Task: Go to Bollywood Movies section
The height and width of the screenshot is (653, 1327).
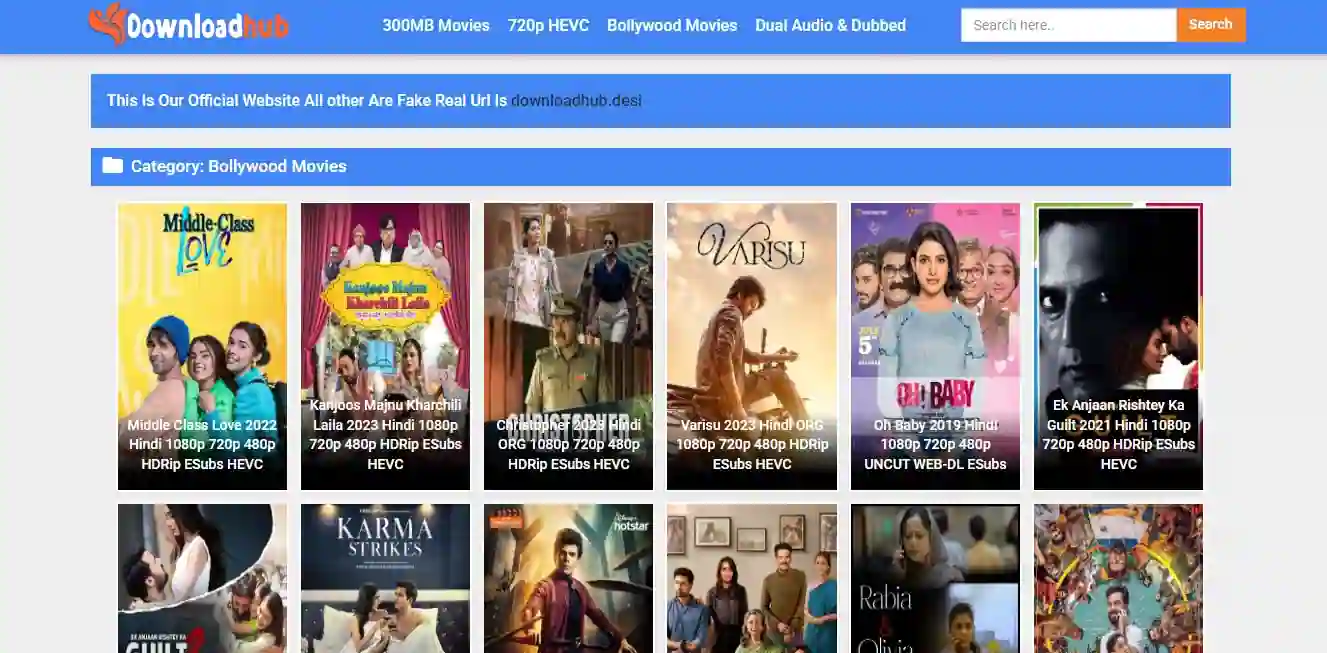Action: 672,25
